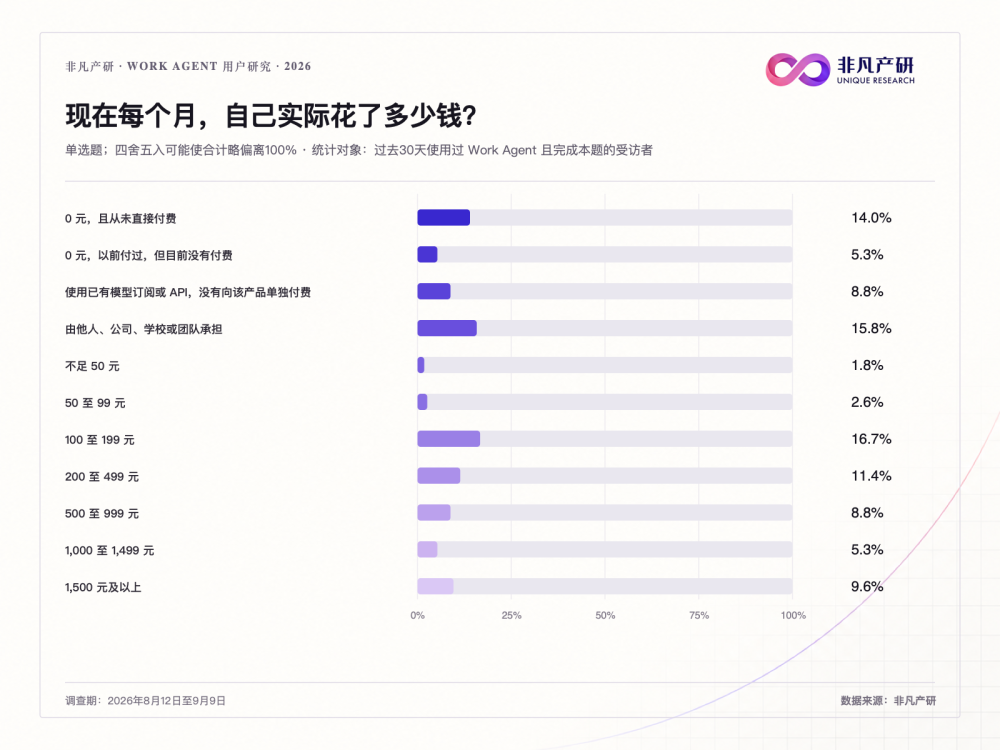Screen dimensions: 1000x750
Task: Click the 75% axis label
Action: click(699, 615)
